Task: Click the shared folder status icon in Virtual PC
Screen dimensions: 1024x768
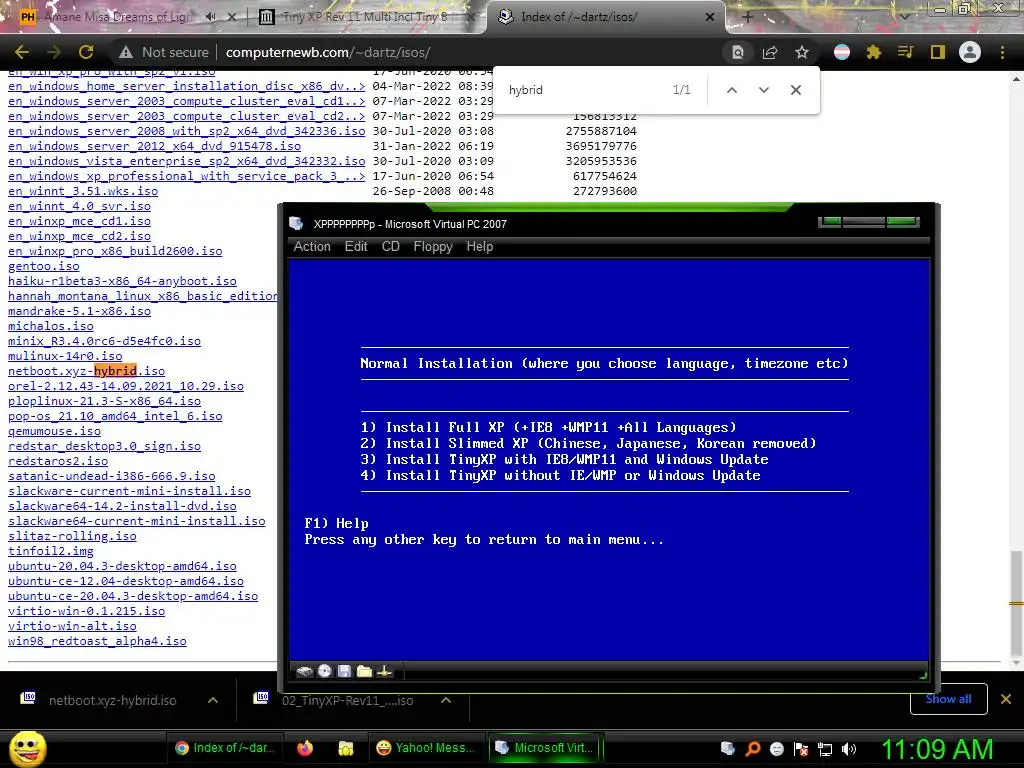Action: coord(364,671)
